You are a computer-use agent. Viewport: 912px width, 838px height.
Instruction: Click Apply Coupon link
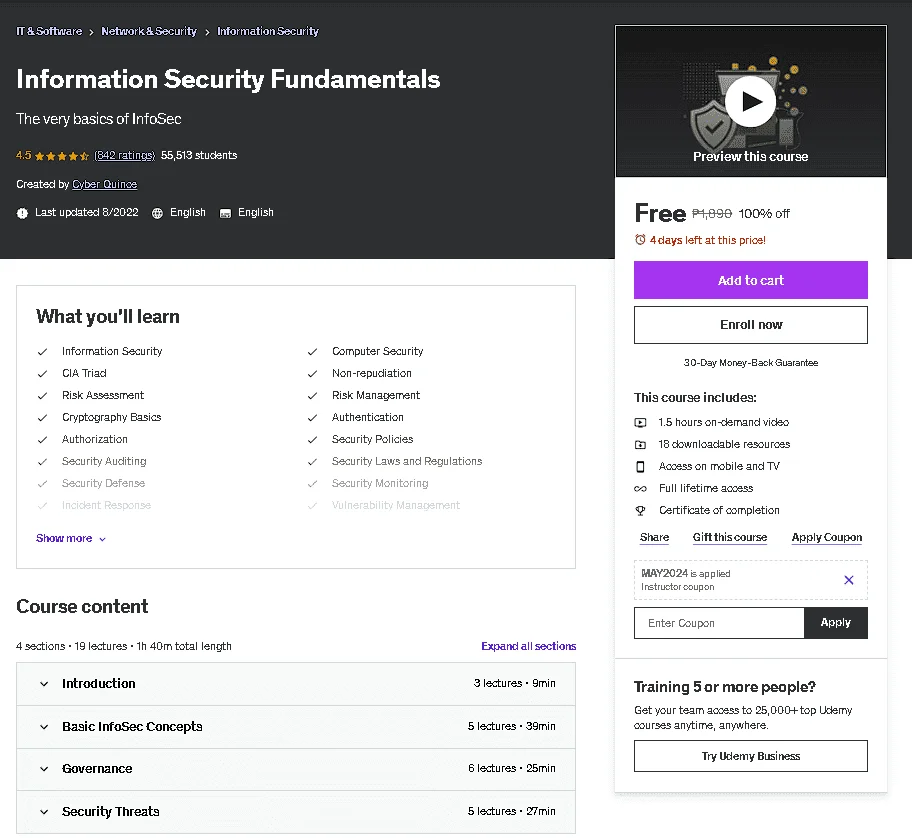click(826, 537)
